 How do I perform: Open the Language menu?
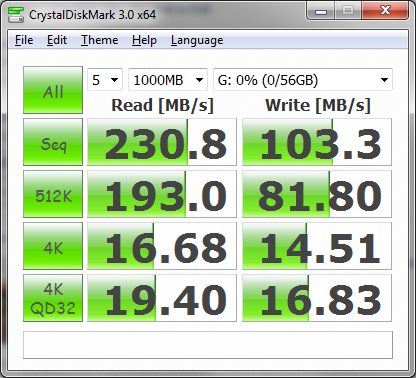pyautogui.click(x=197, y=40)
